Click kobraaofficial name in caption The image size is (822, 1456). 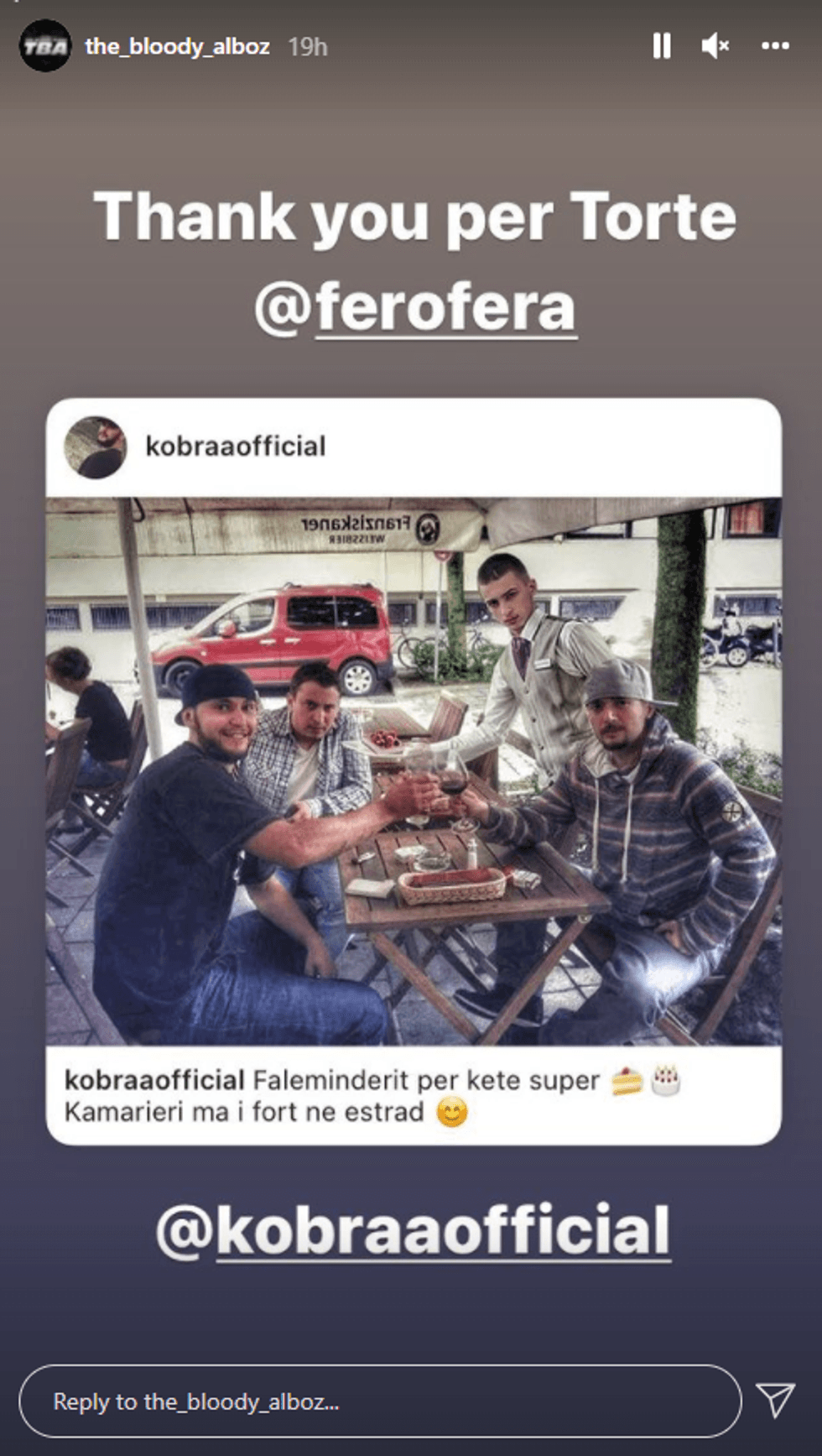[154, 1081]
